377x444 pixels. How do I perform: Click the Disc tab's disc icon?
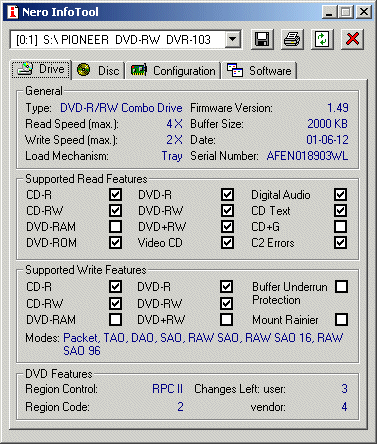click(83, 70)
